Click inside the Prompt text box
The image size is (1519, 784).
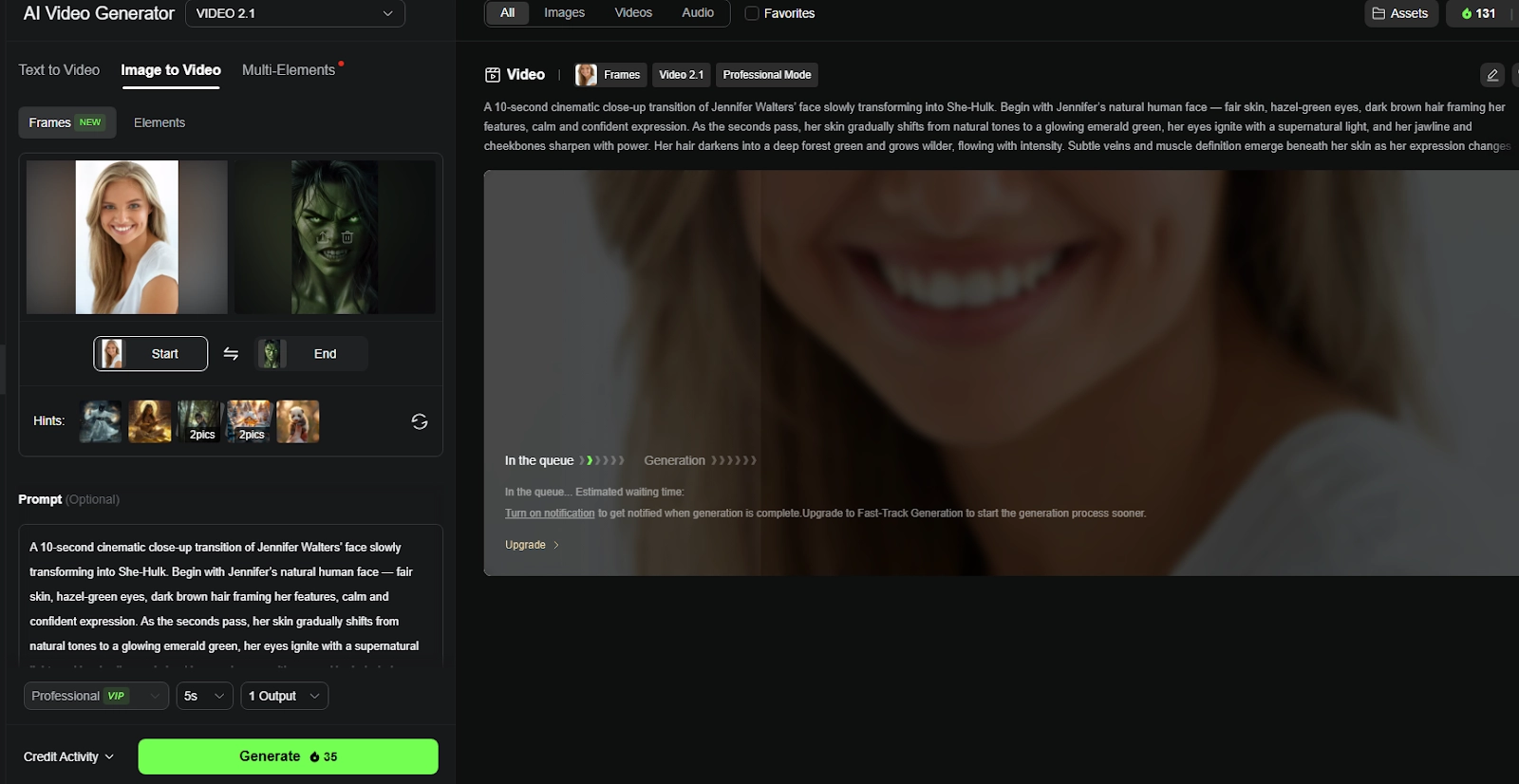click(x=230, y=596)
